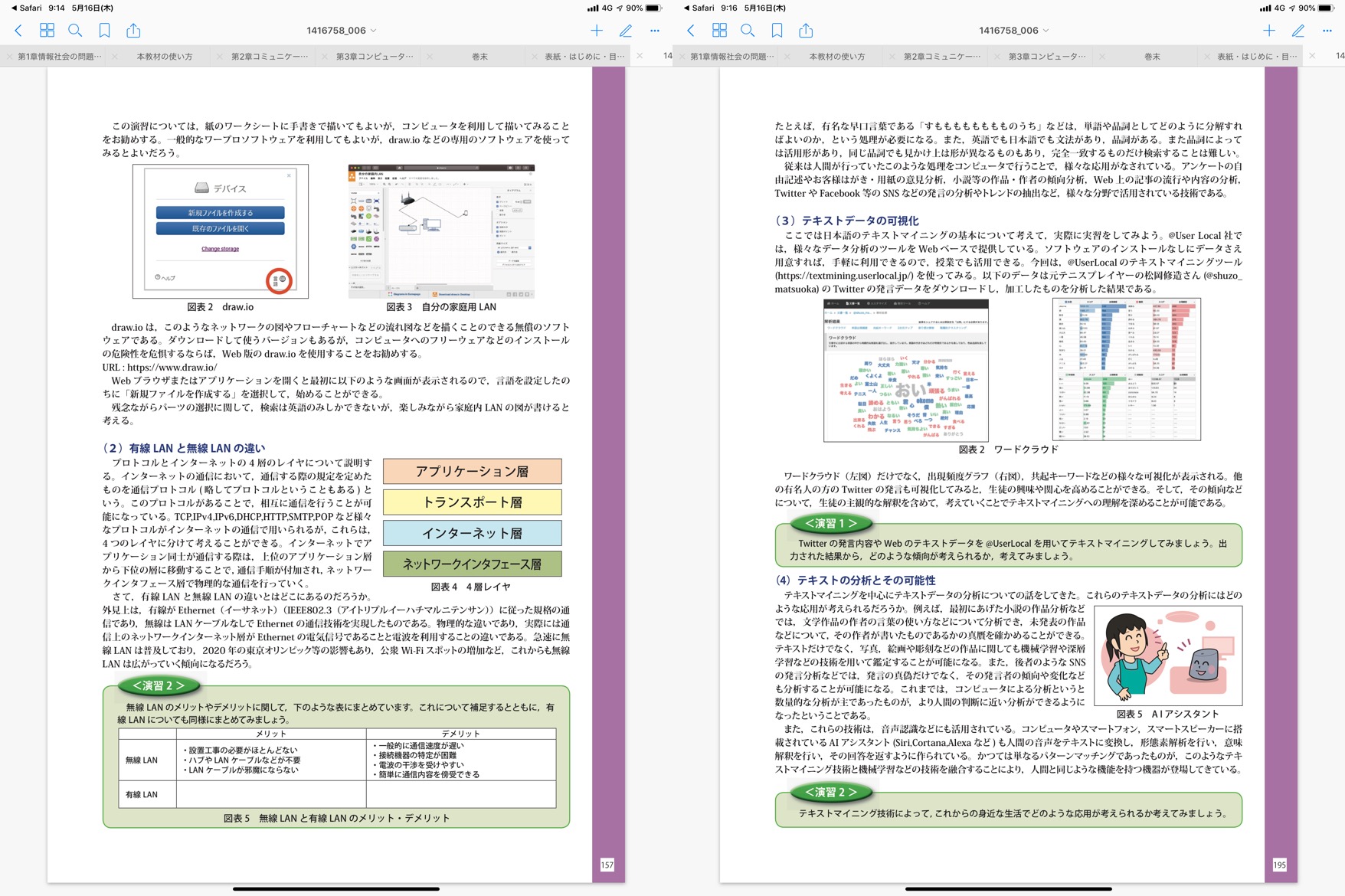
Task: Open search in the left window
Action: click(x=75, y=31)
